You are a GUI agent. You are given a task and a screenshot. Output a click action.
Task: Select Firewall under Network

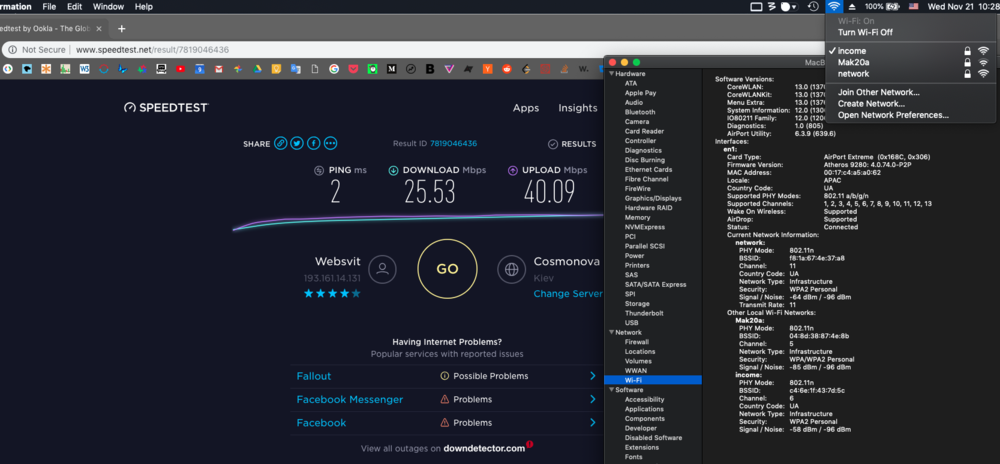[x=636, y=342]
